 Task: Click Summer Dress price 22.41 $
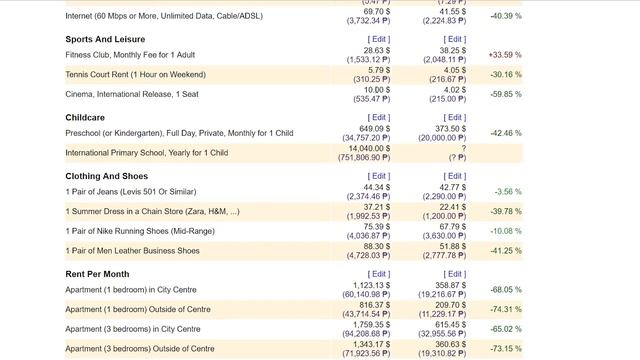(453, 207)
